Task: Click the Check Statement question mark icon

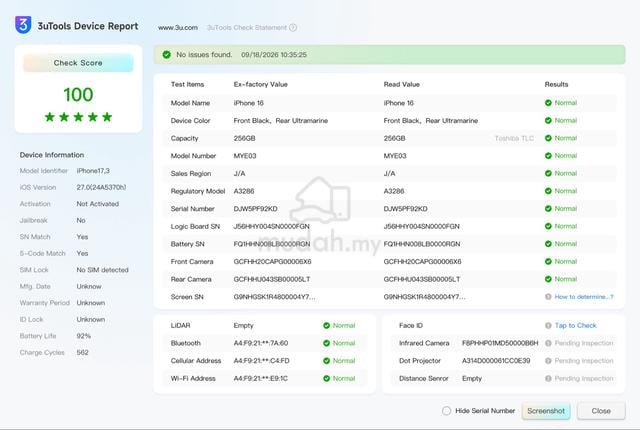Action: coord(293,28)
